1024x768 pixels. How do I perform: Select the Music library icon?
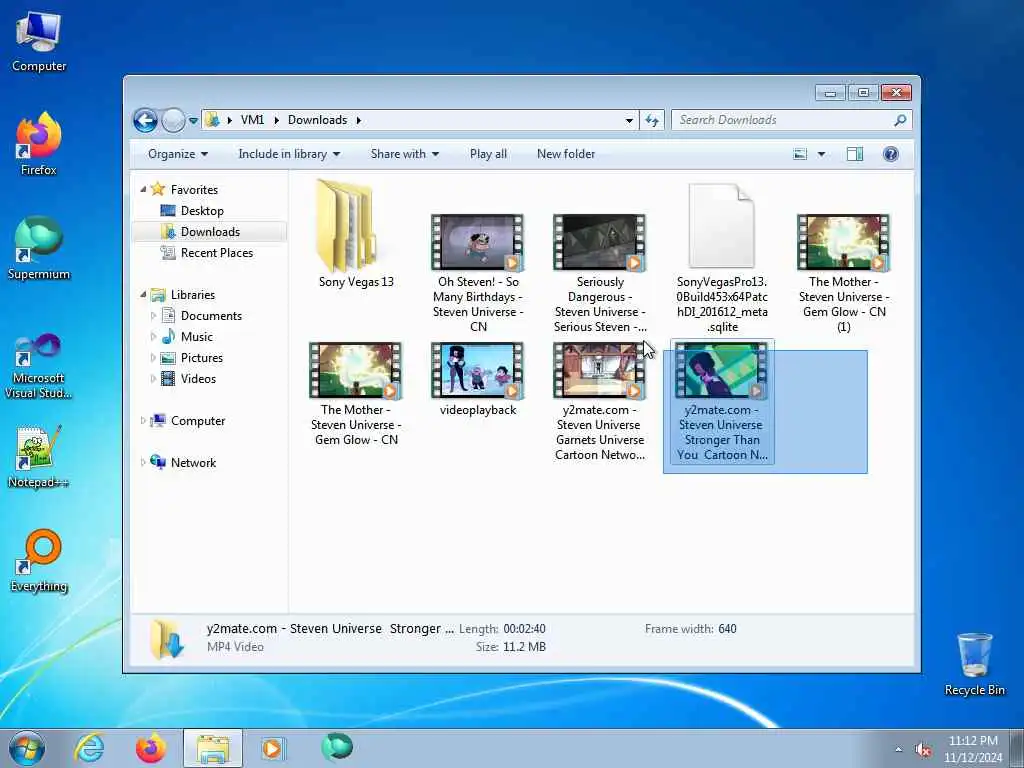(x=168, y=337)
